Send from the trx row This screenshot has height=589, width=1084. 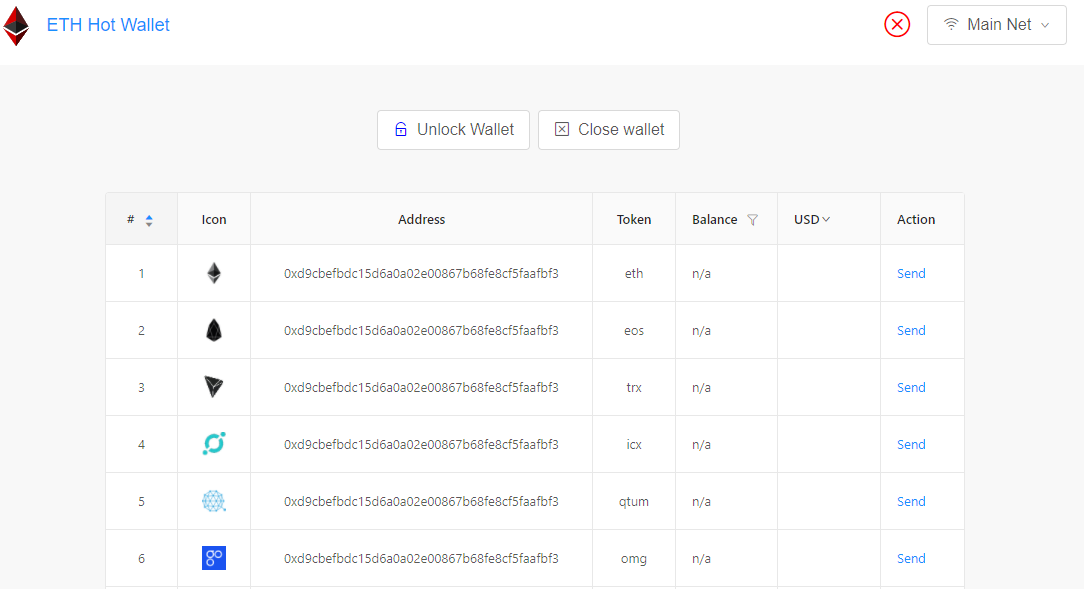(x=910, y=387)
